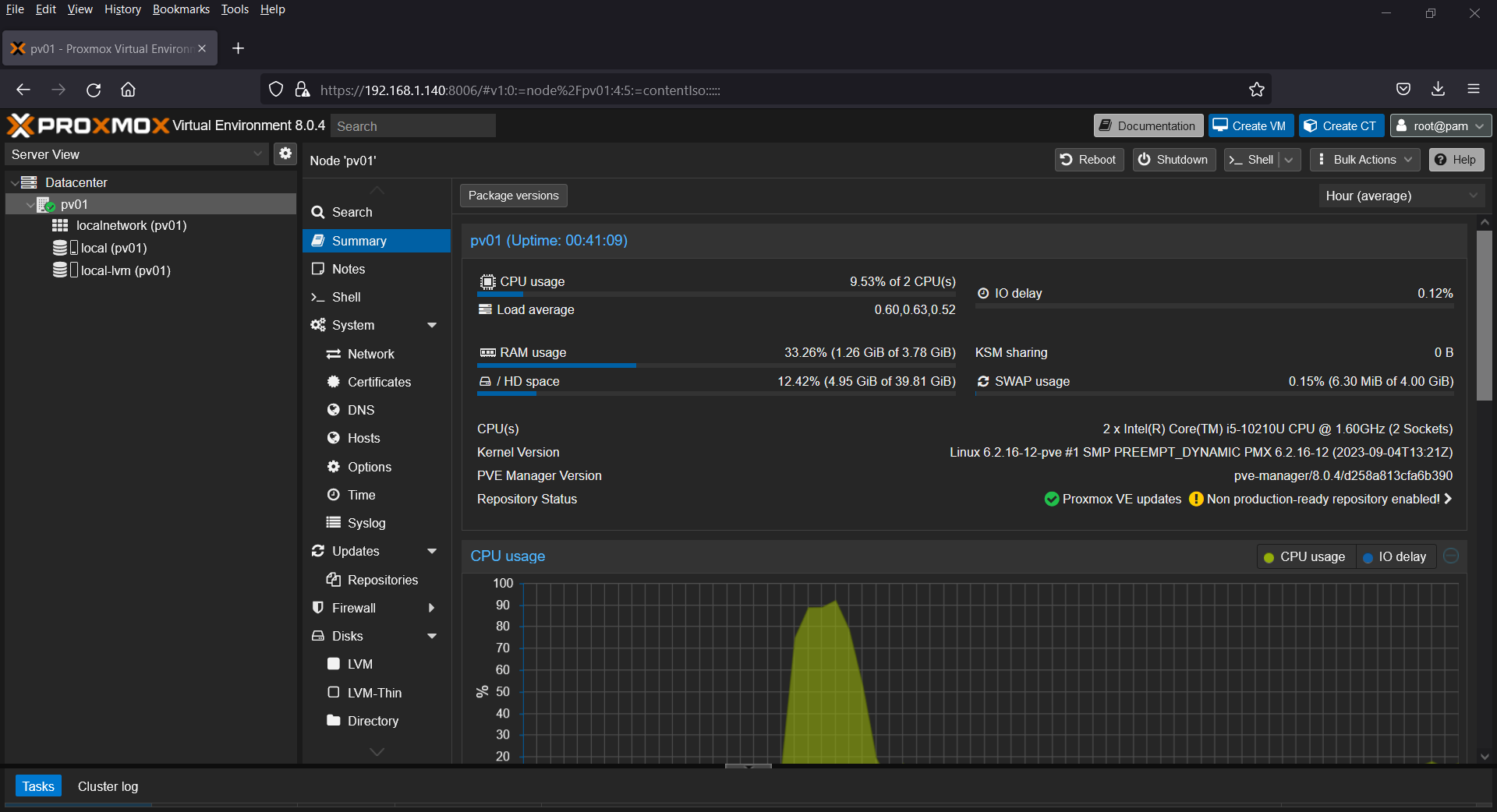Bookmark this page with the star icon
Viewport: 1497px width, 812px height.
pos(1256,90)
